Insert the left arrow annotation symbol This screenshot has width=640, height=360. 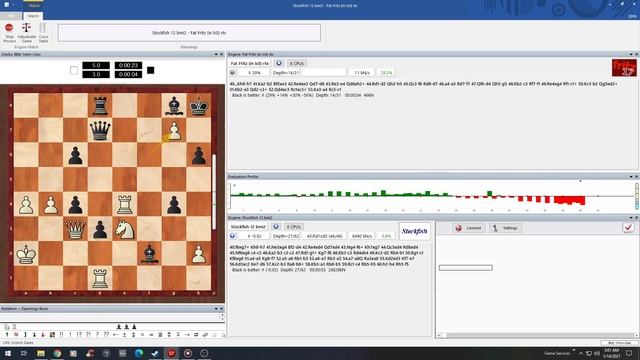tap(116, 334)
